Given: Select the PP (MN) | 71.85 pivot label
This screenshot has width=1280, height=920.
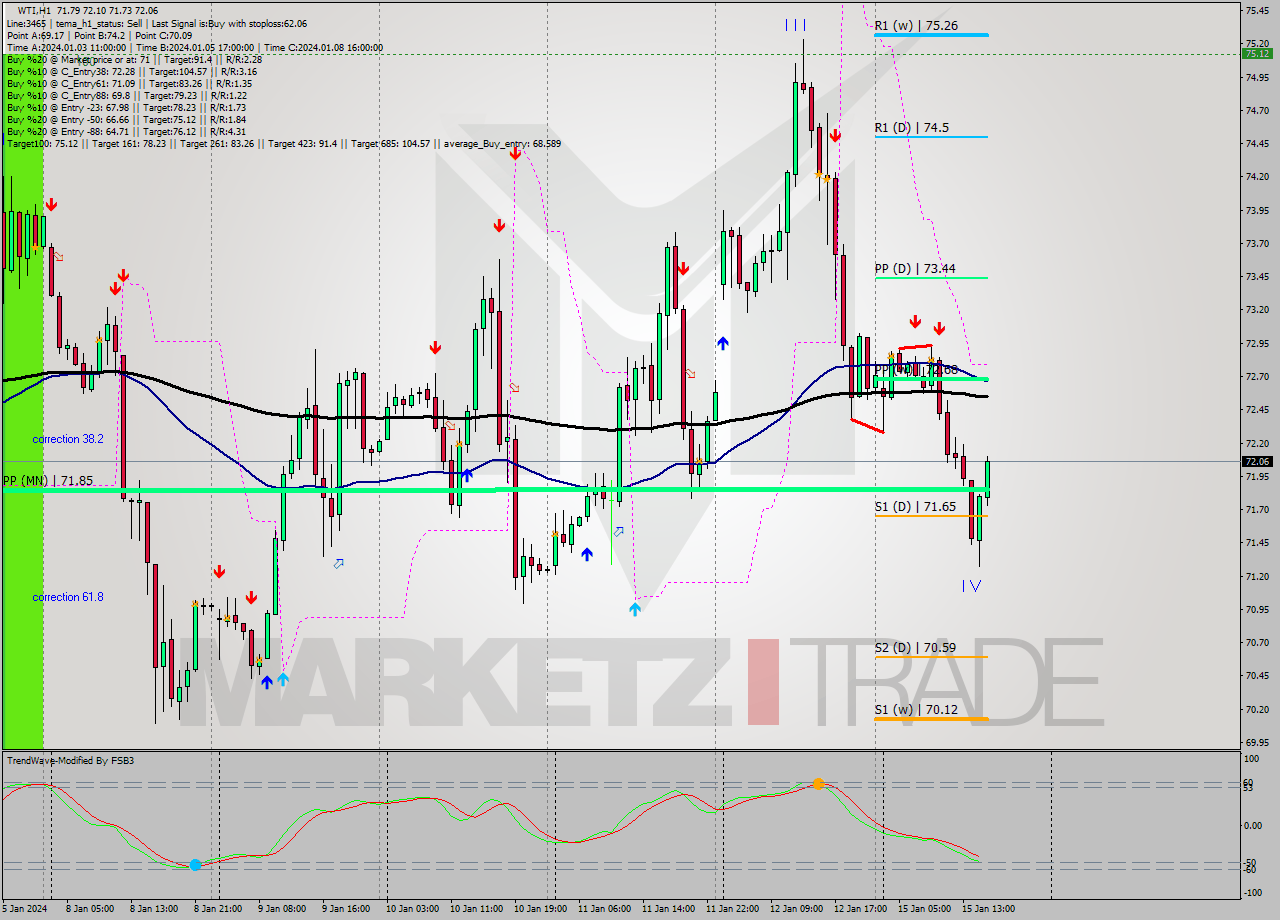Looking at the screenshot, I should [48, 481].
